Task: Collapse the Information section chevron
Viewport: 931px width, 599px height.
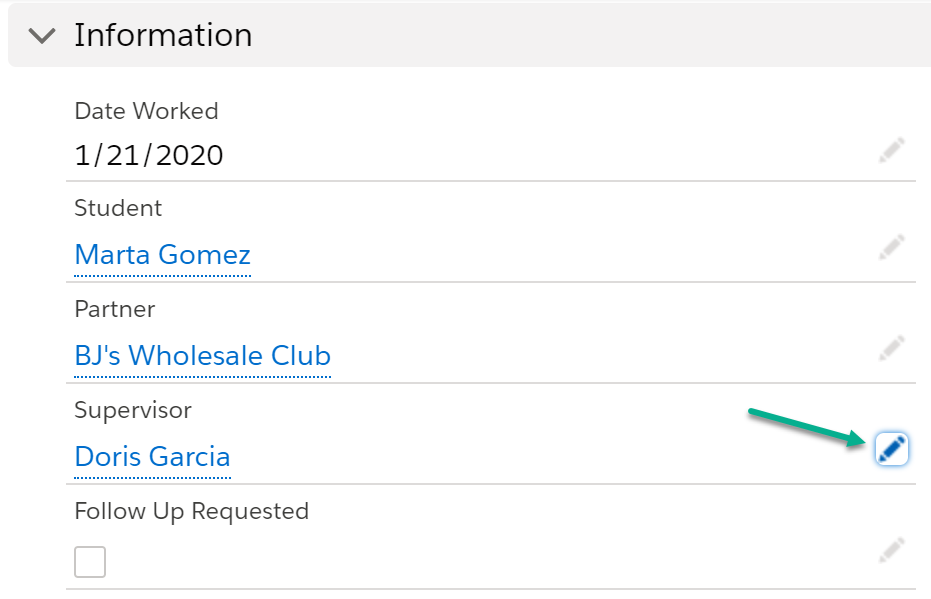Action: point(42,36)
